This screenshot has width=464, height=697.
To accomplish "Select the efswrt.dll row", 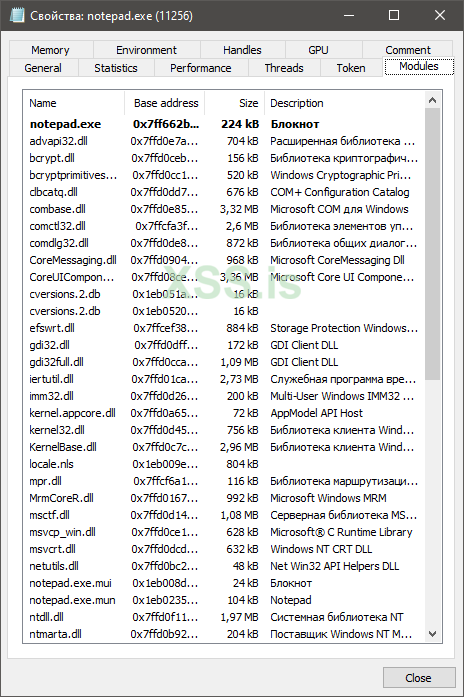I will 224,328.
